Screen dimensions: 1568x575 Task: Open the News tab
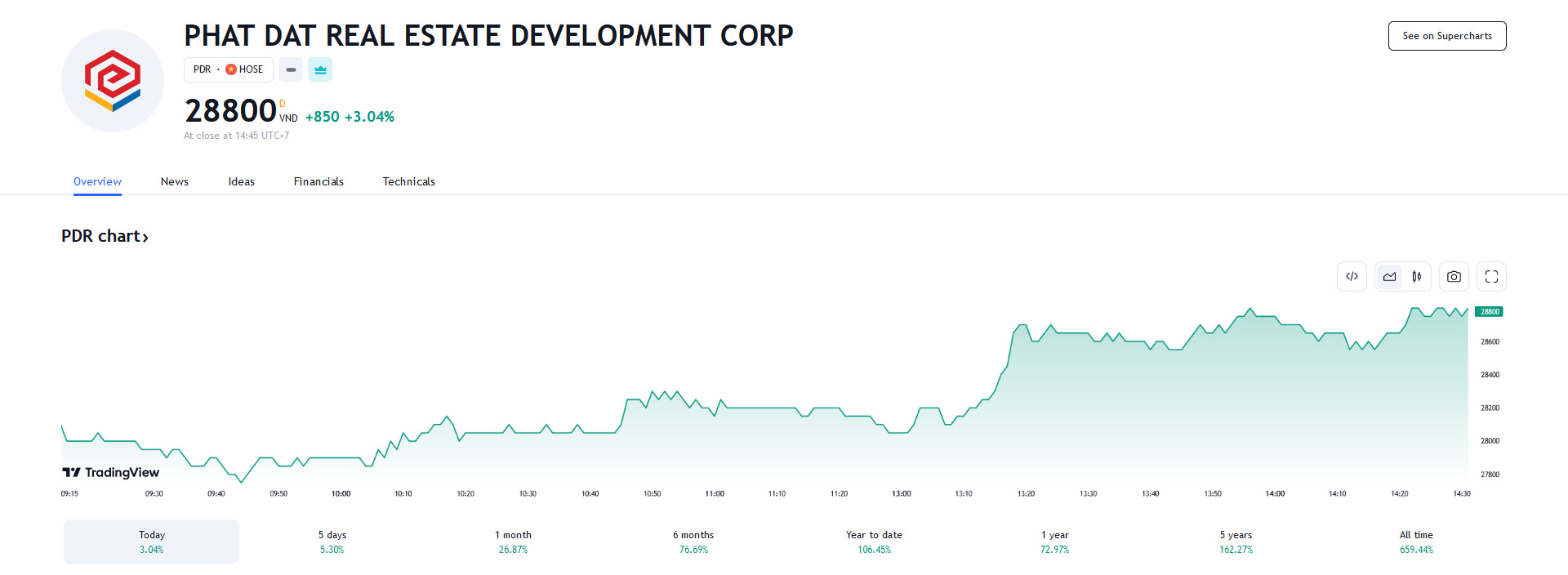coord(174,181)
